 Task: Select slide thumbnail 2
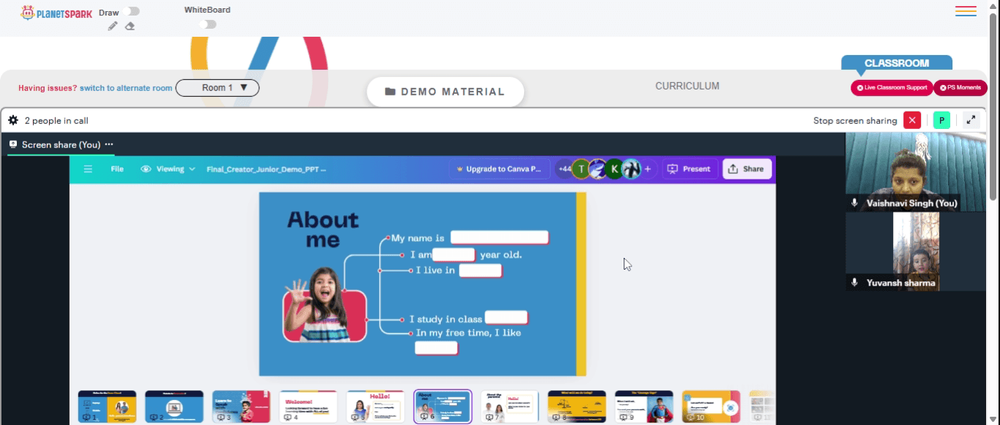(174, 406)
